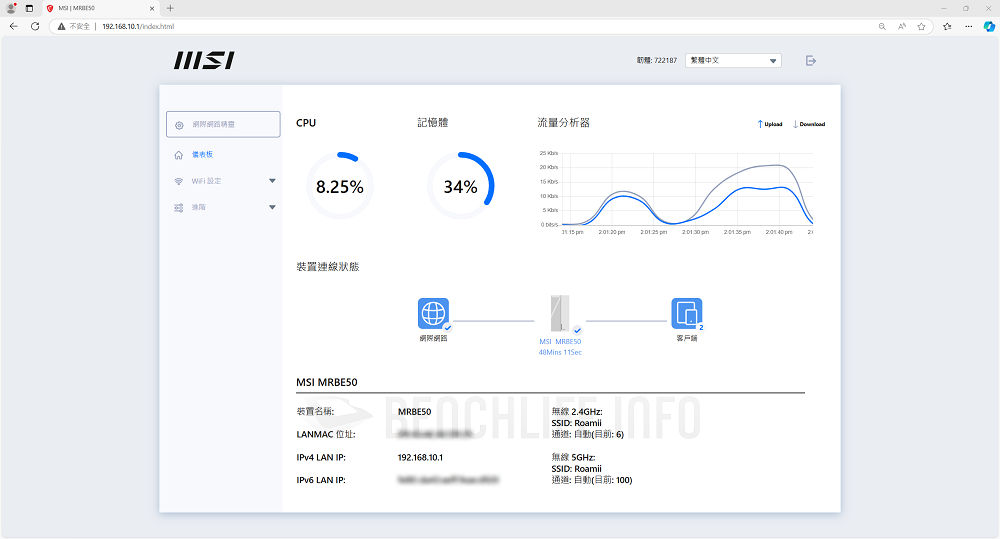Click the memory usage gauge 34%
Viewport: 1000px width, 539px height.
coord(460,186)
